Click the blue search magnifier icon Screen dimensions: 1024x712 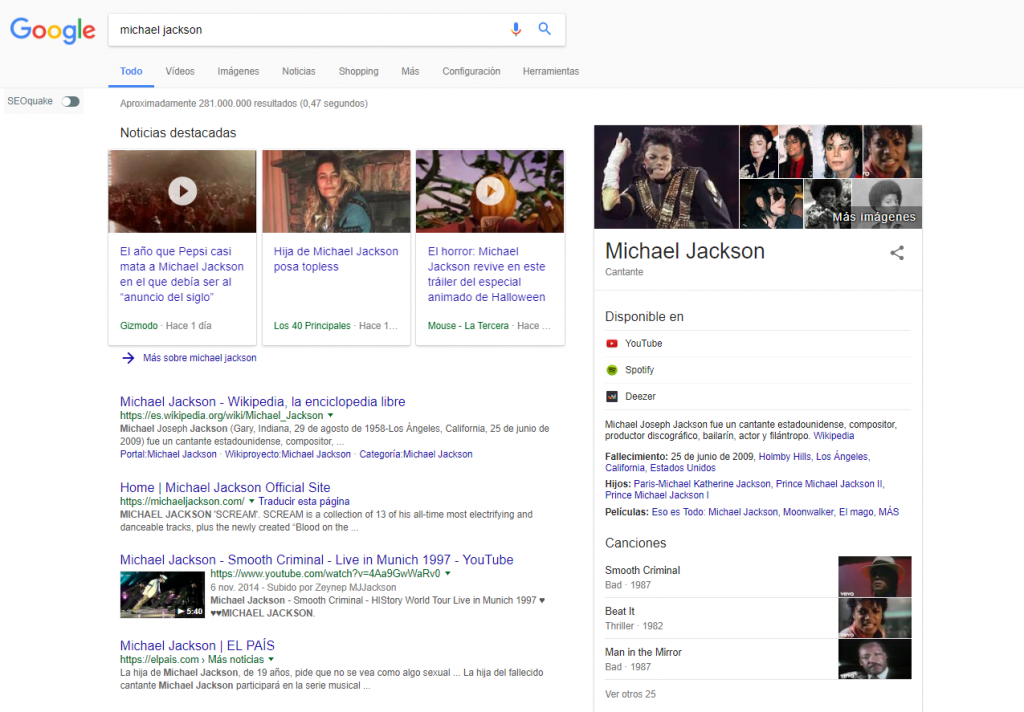[545, 29]
